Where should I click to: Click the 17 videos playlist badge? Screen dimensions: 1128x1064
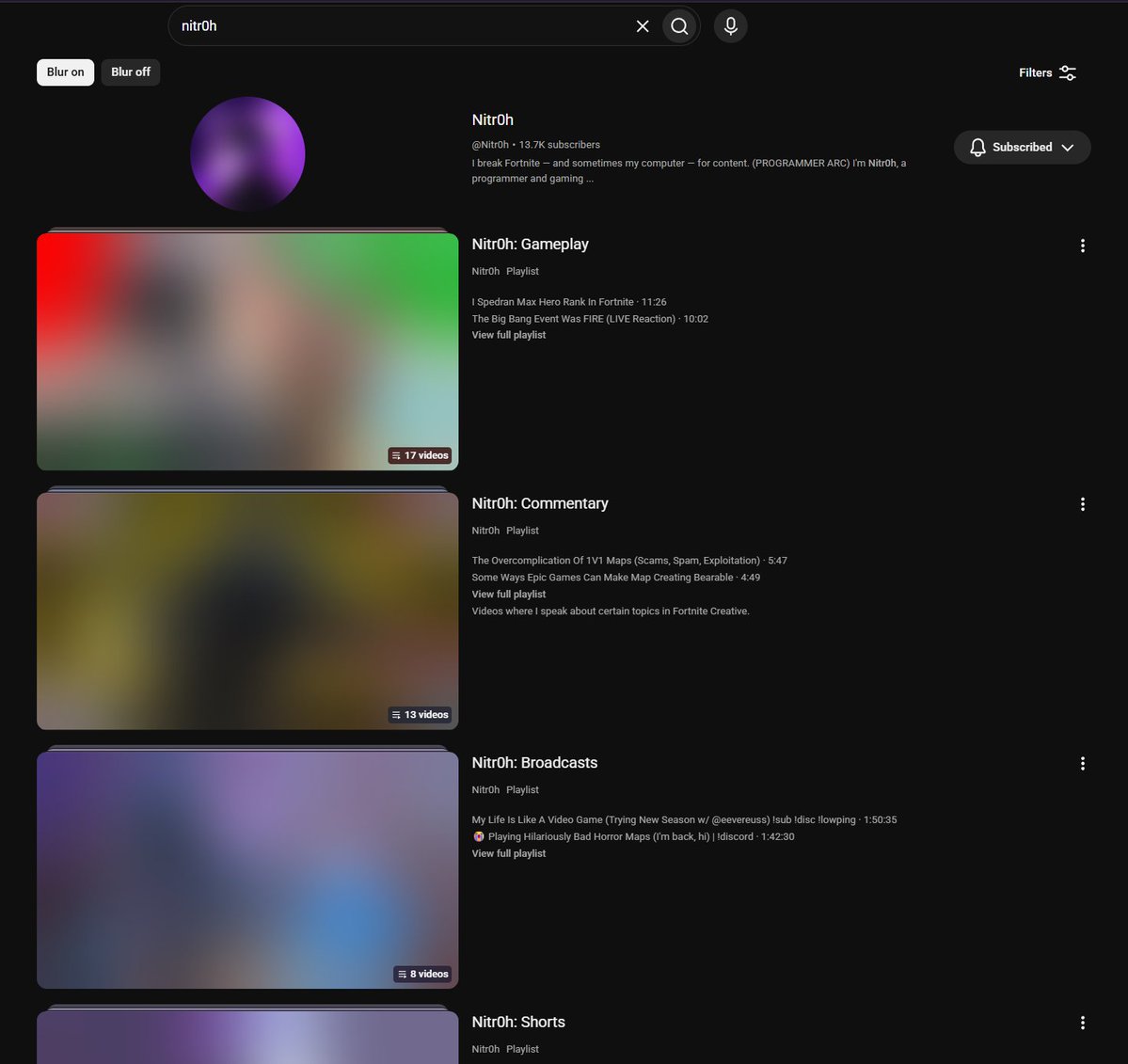(x=421, y=455)
